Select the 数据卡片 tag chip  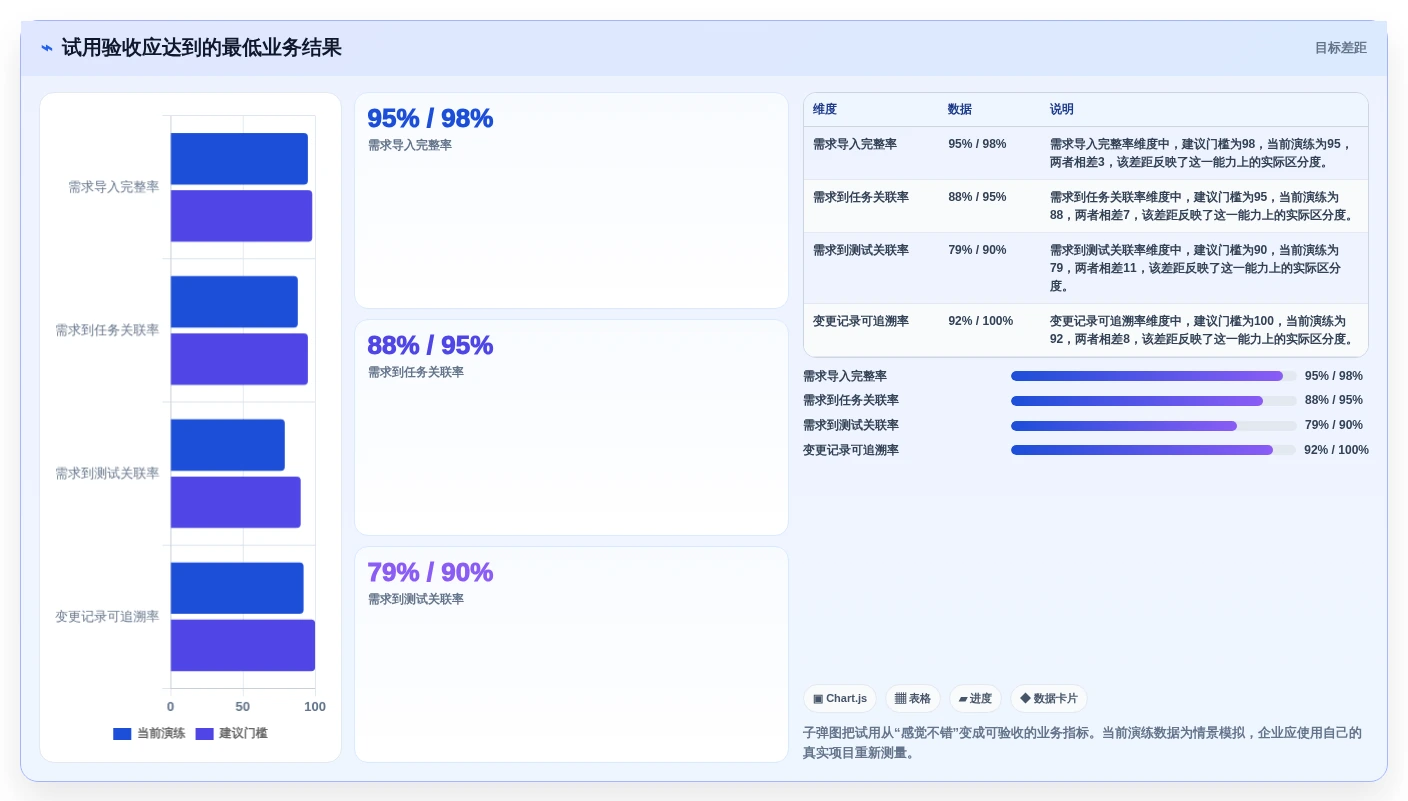pyautogui.click(x=1049, y=699)
